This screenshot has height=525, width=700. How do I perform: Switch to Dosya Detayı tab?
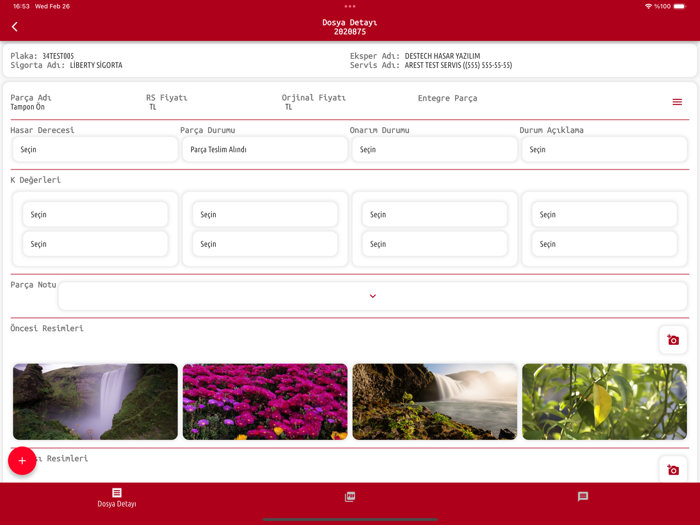[117, 497]
